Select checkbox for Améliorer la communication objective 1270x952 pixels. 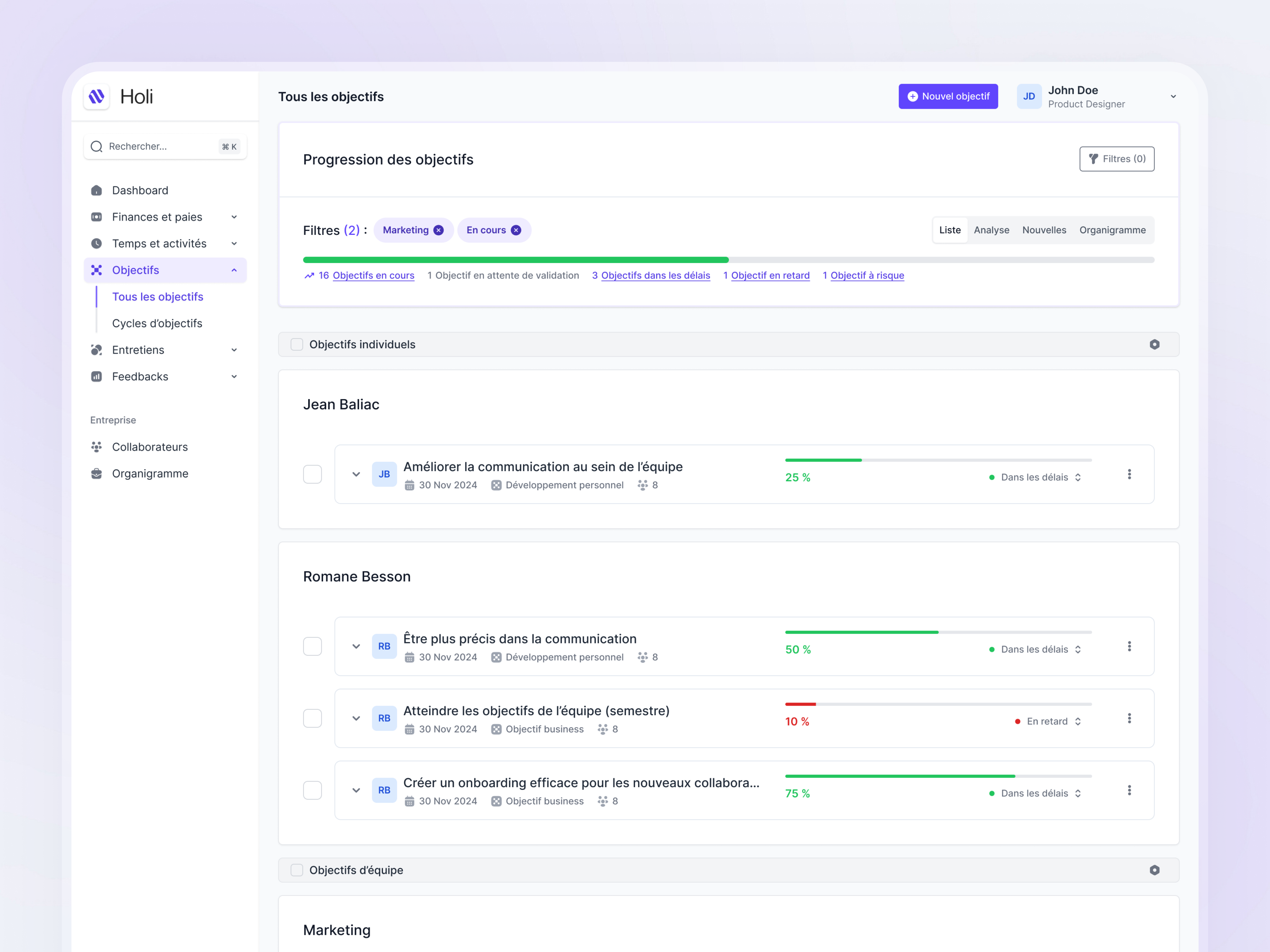point(312,474)
